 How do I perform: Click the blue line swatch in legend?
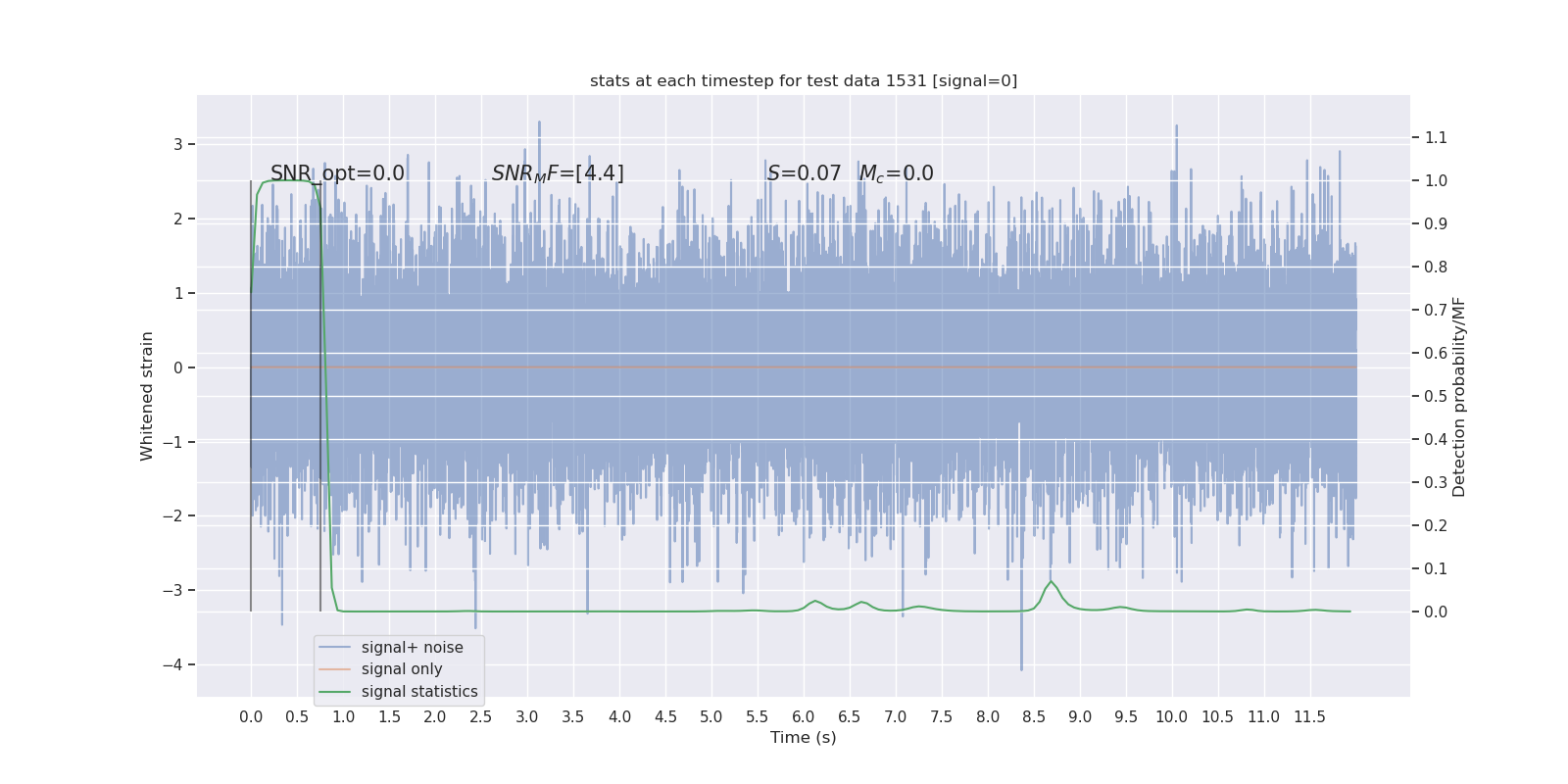pos(335,648)
